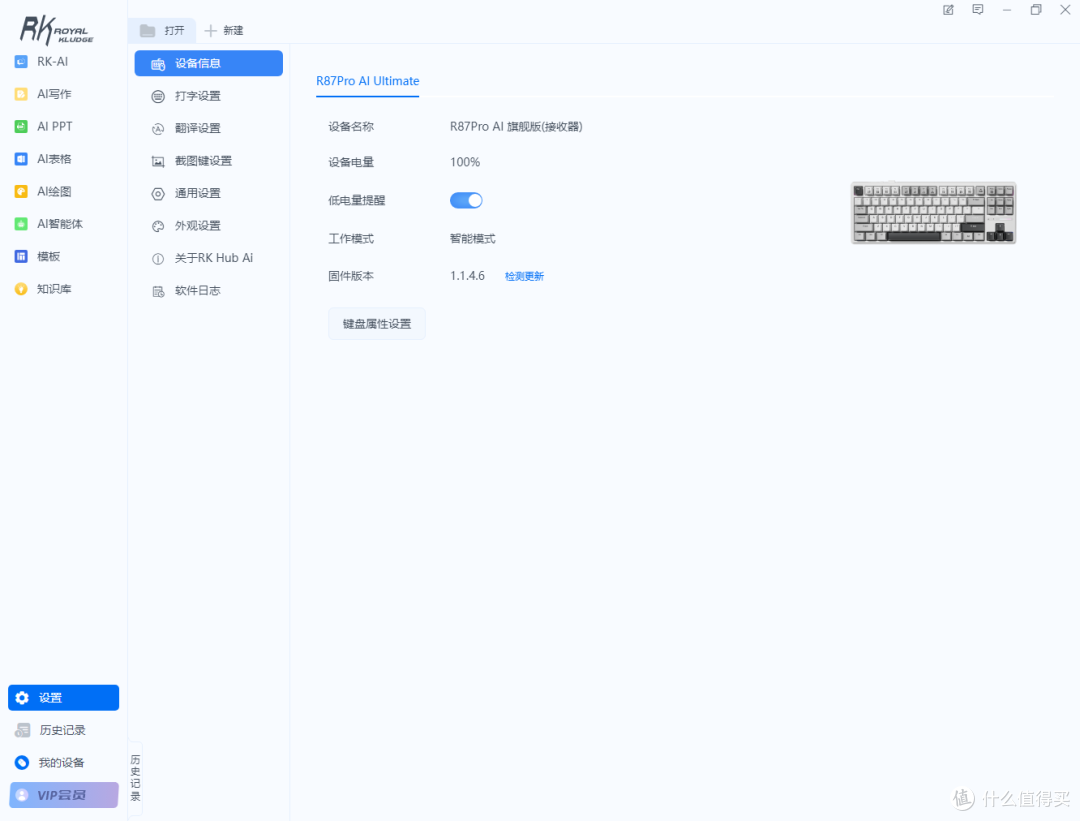Open the AI表格 icon
This screenshot has width=1080, height=821.
click(21, 159)
